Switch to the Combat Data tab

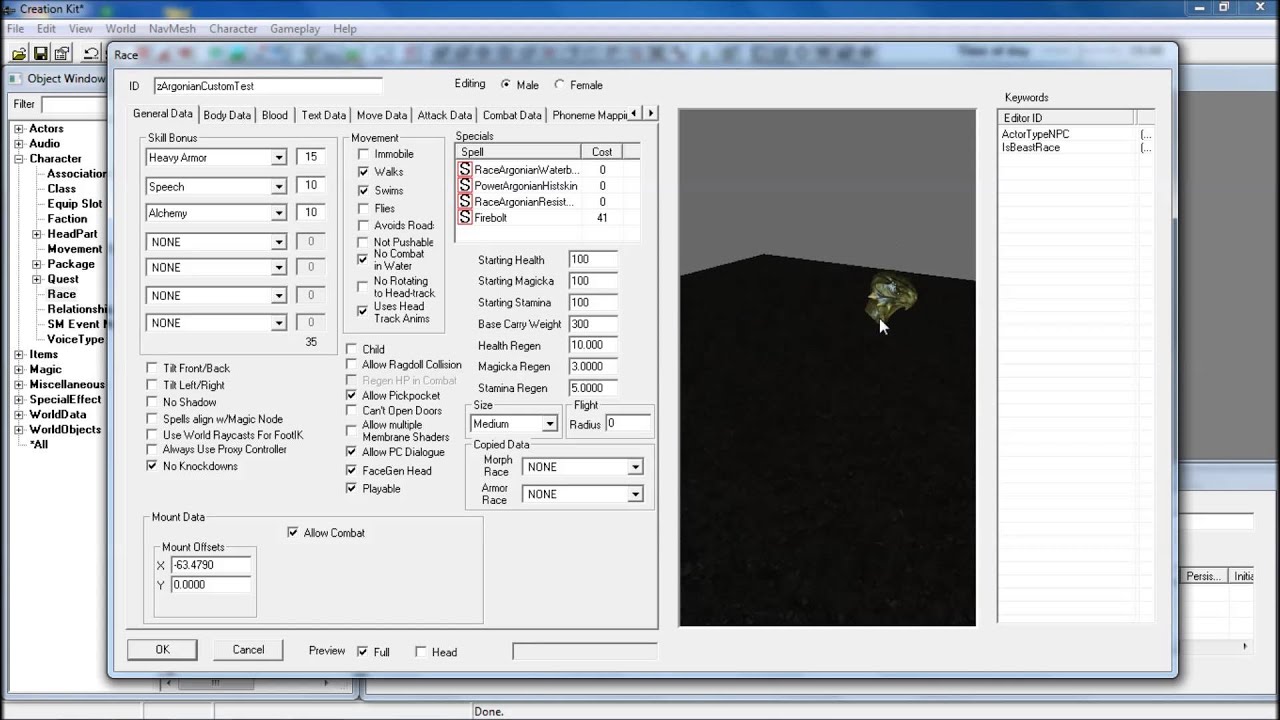512,115
